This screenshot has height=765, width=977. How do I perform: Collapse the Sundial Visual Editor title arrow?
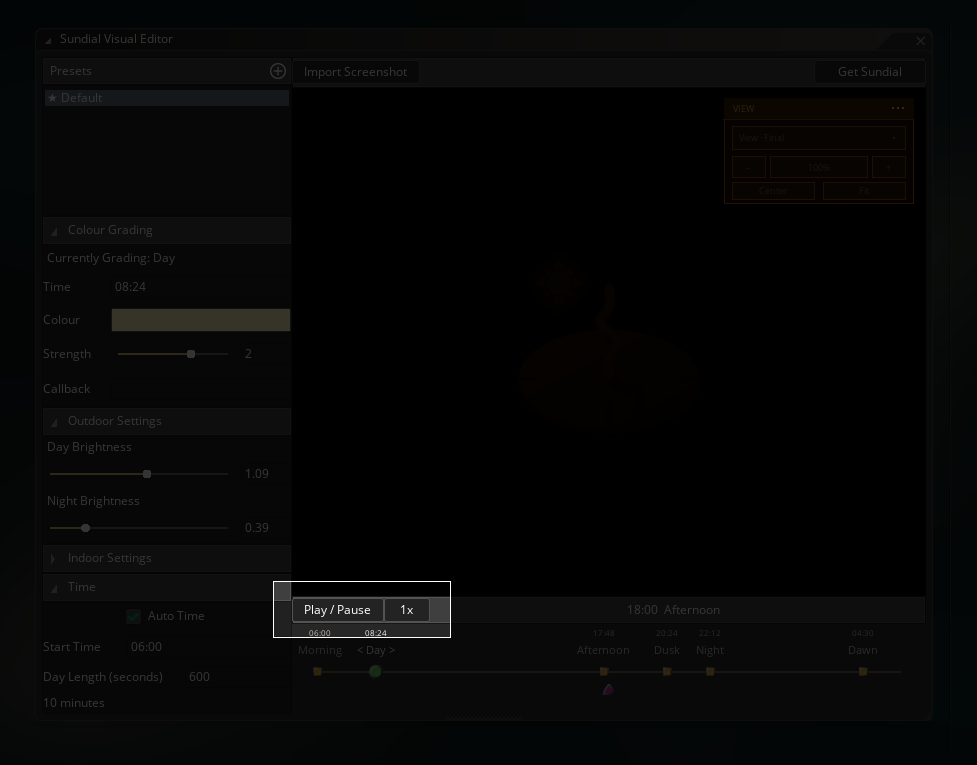coord(48,40)
